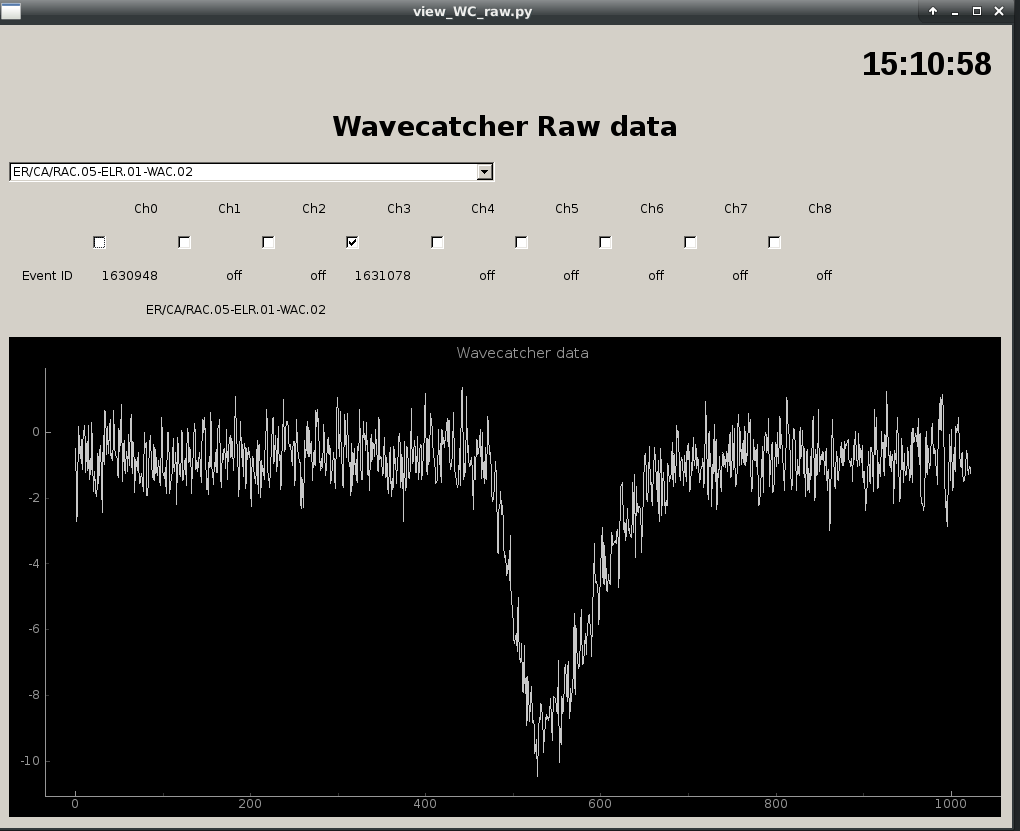Click the roll-up arrow button in title bar

click(933, 11)
